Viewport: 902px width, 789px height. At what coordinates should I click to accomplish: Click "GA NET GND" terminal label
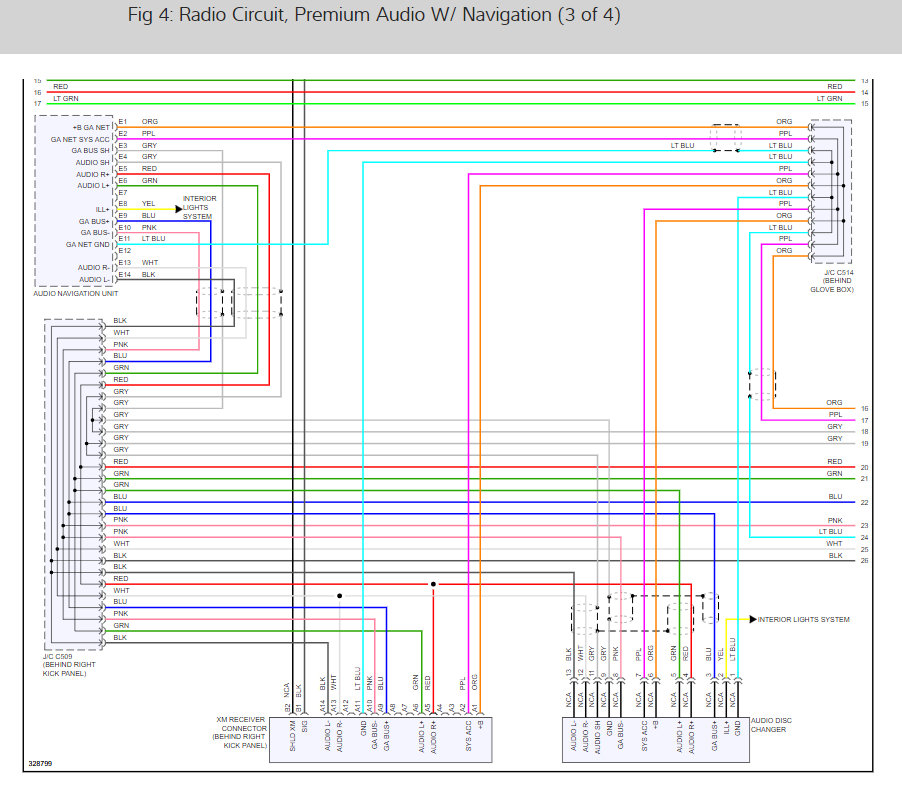click(87, 244)
